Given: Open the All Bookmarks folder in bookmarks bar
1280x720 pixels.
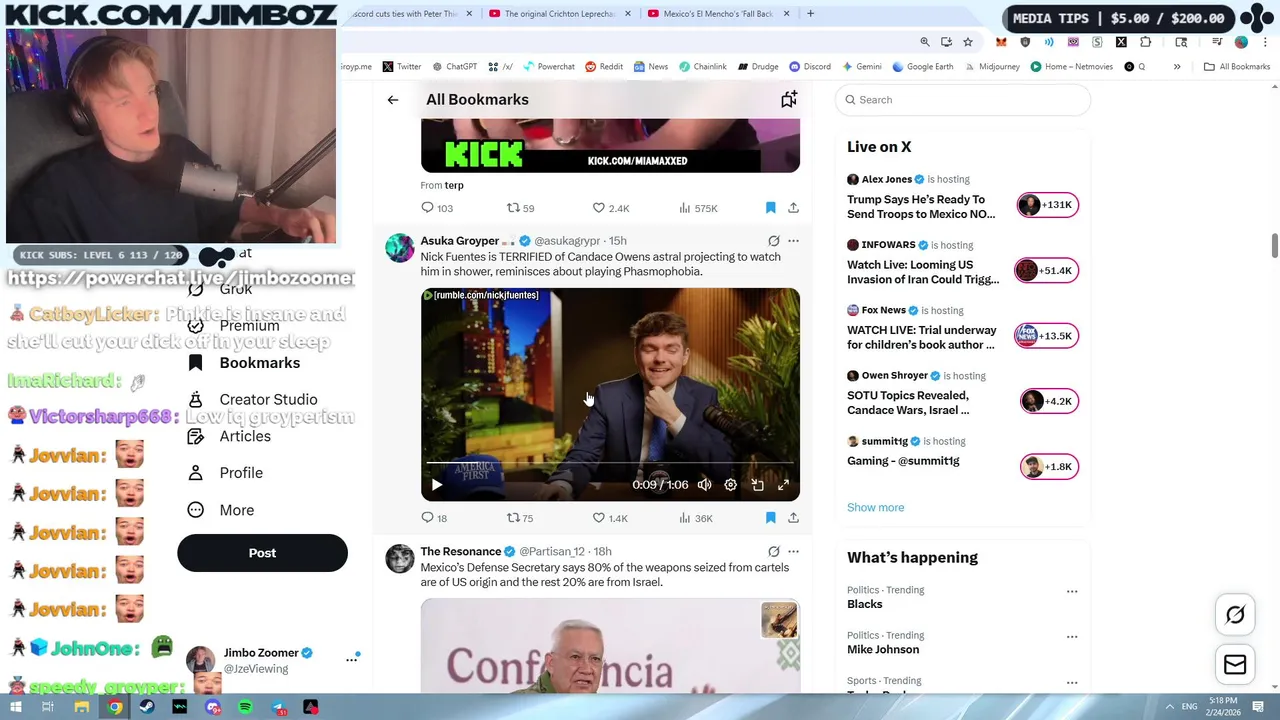Looking at the screenshot, I should (x=1237, y=67).
